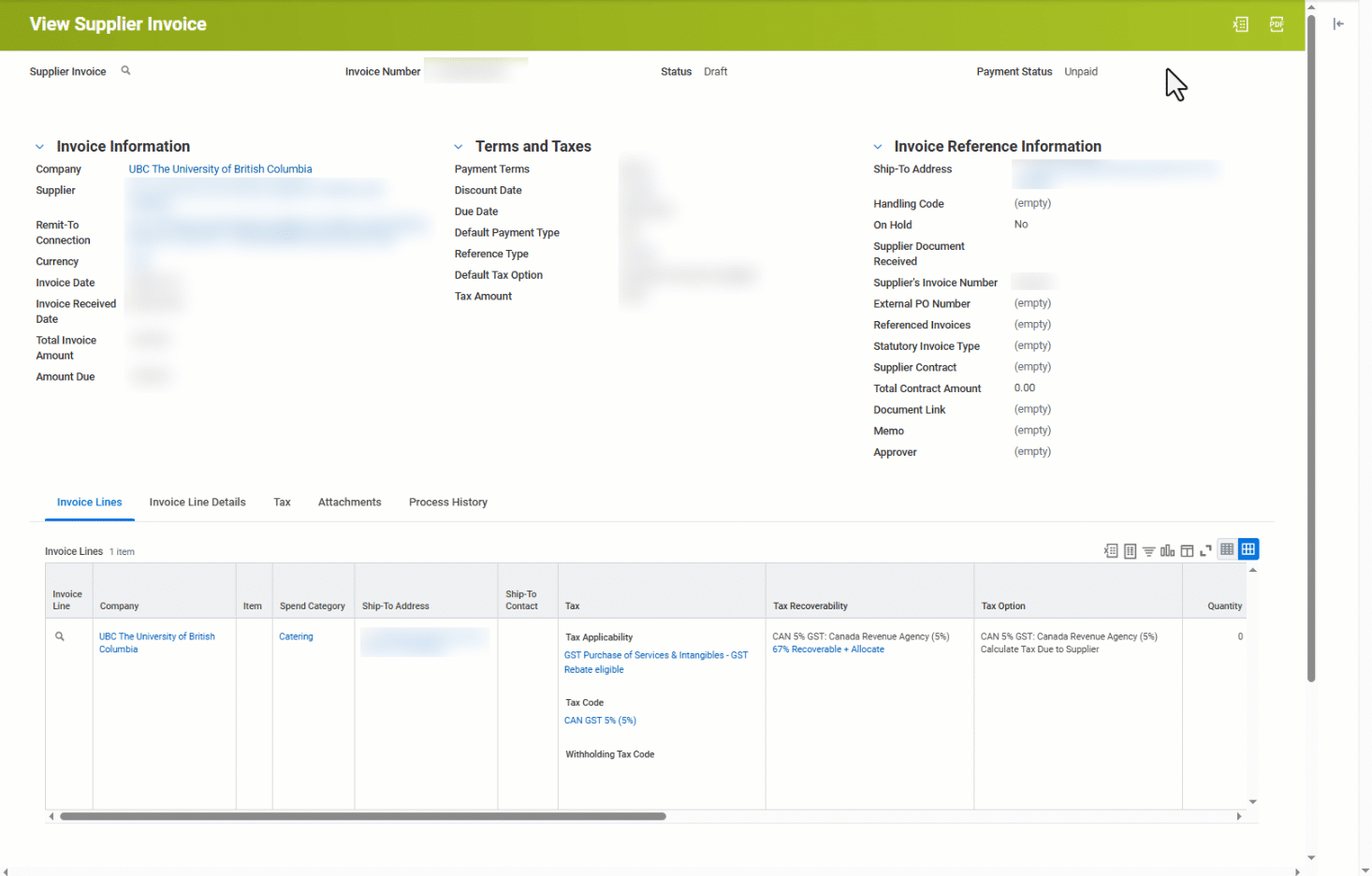
Task: Switch to the standard grid view
Action: pos(1226,549)
